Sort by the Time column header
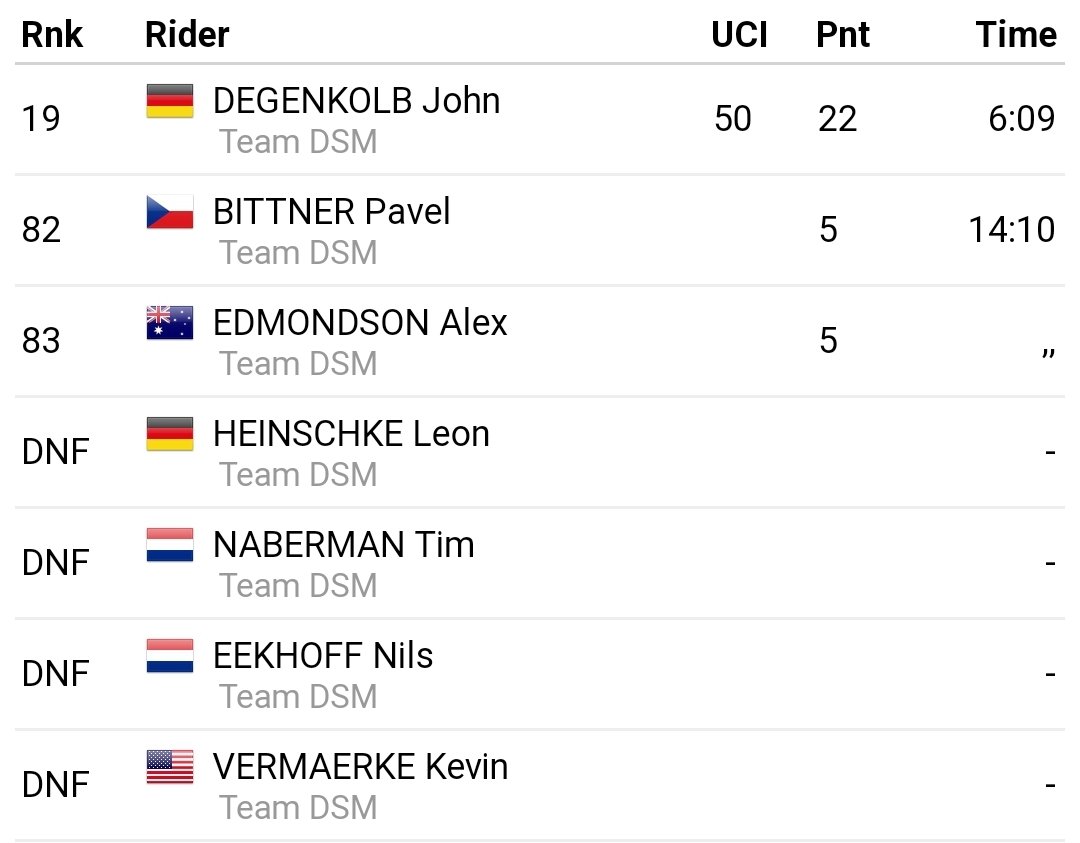The image size is (1080, 843). 1016,34
